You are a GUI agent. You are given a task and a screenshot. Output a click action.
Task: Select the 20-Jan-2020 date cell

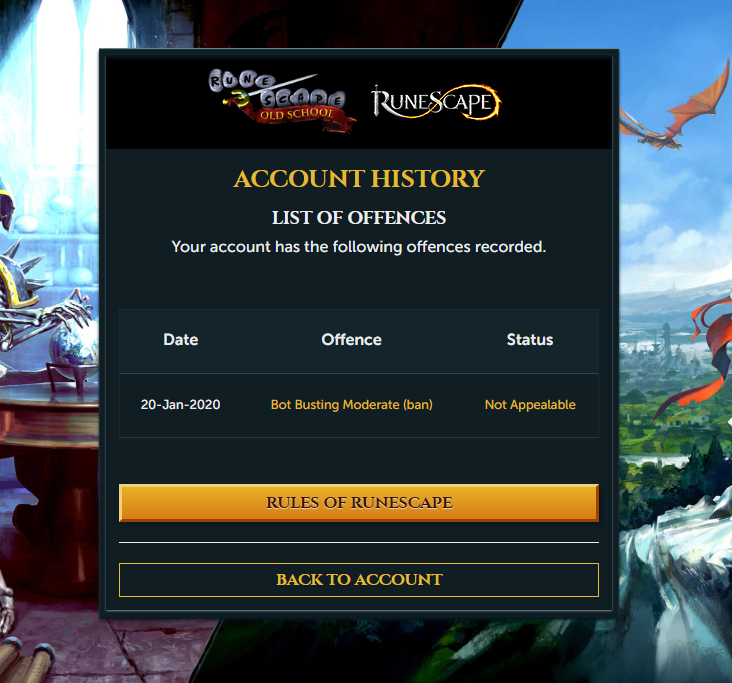click(x=181, y=405)
